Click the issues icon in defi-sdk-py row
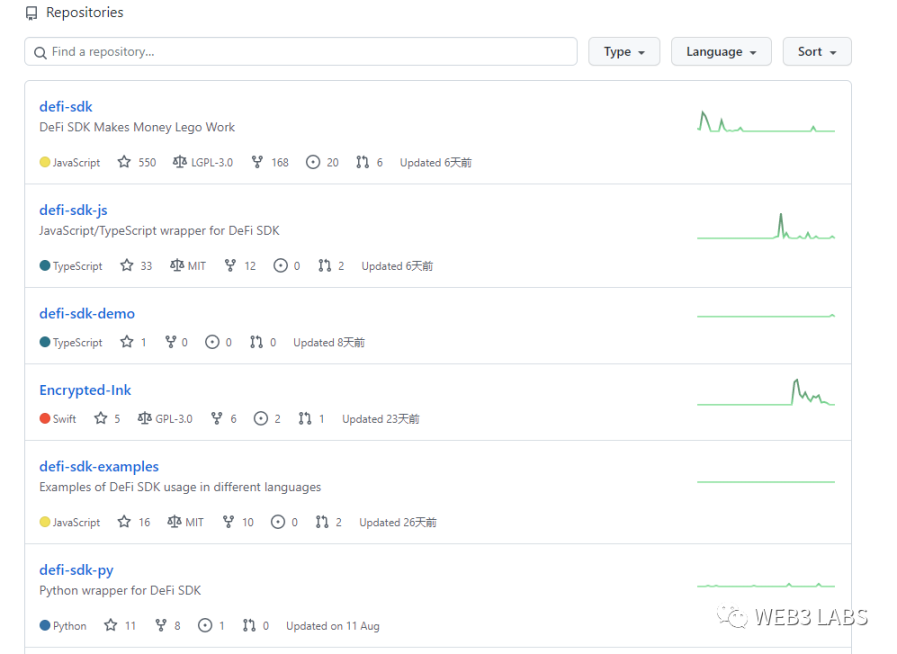897x654 pixels. click(205, 625)
